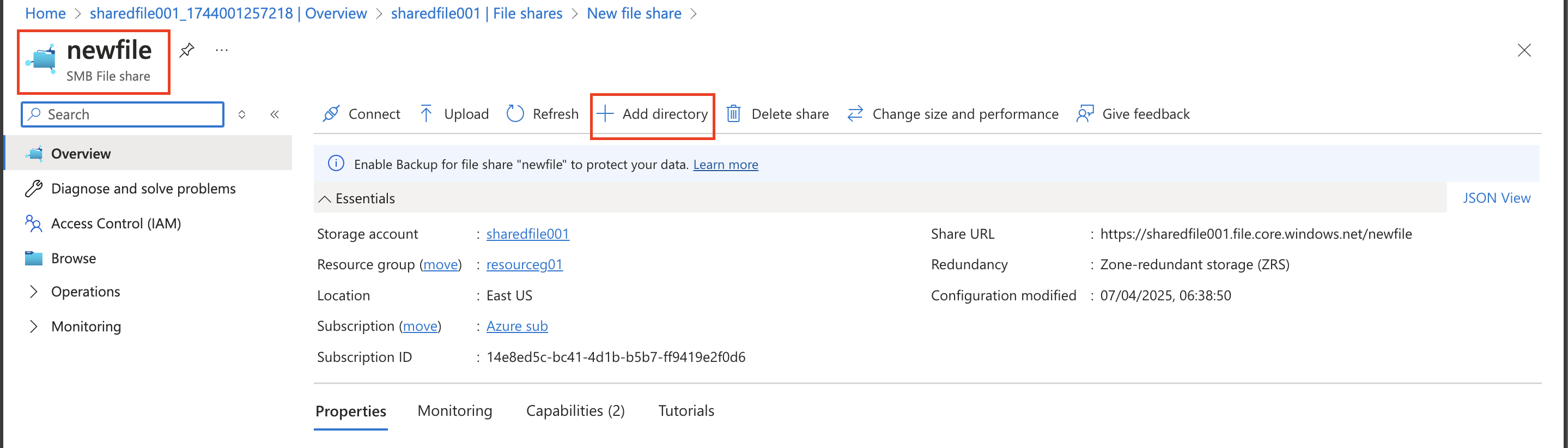
Task: Click the Search input field
Action: pos(123,114)
